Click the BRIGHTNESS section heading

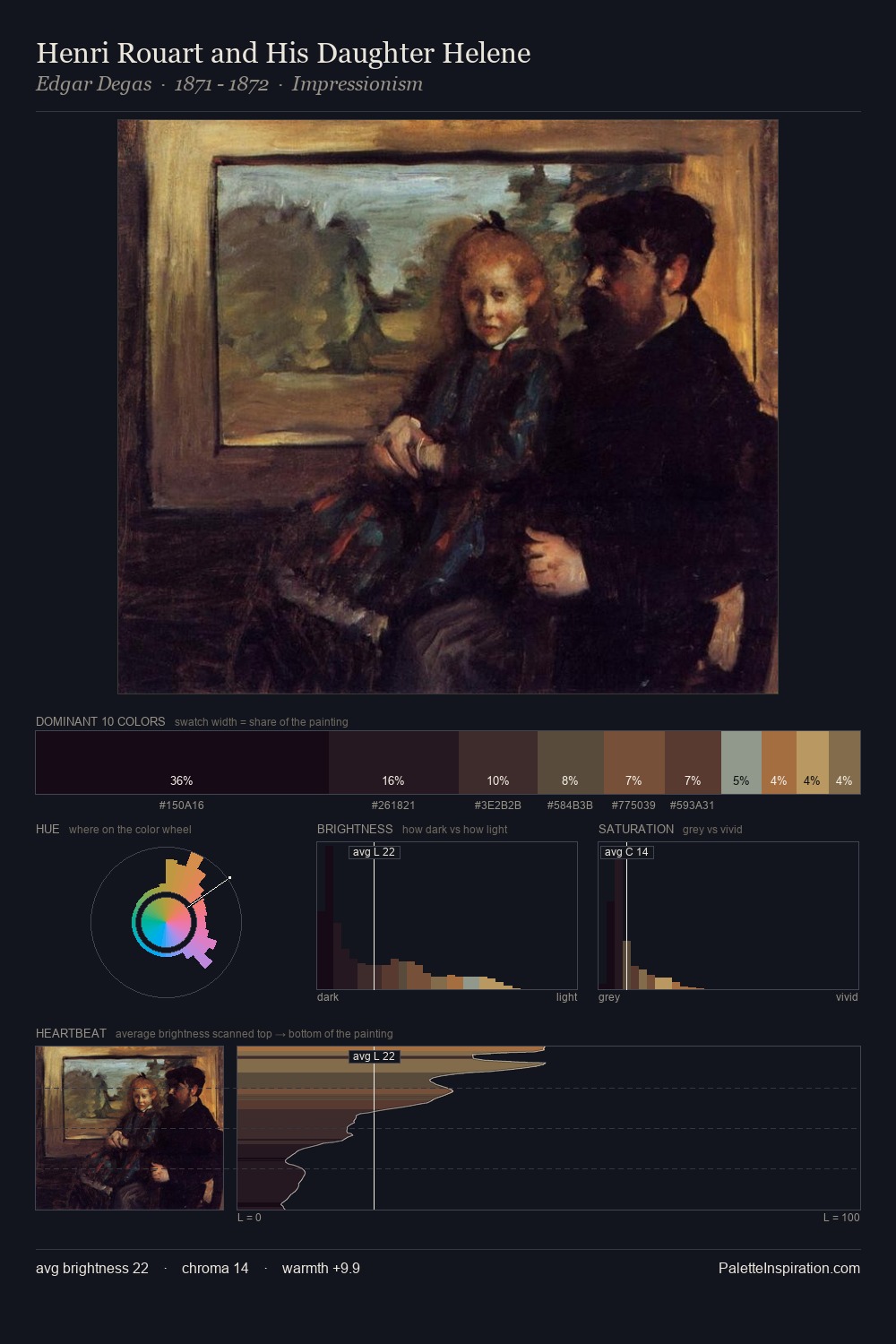[x=355, y=829]
